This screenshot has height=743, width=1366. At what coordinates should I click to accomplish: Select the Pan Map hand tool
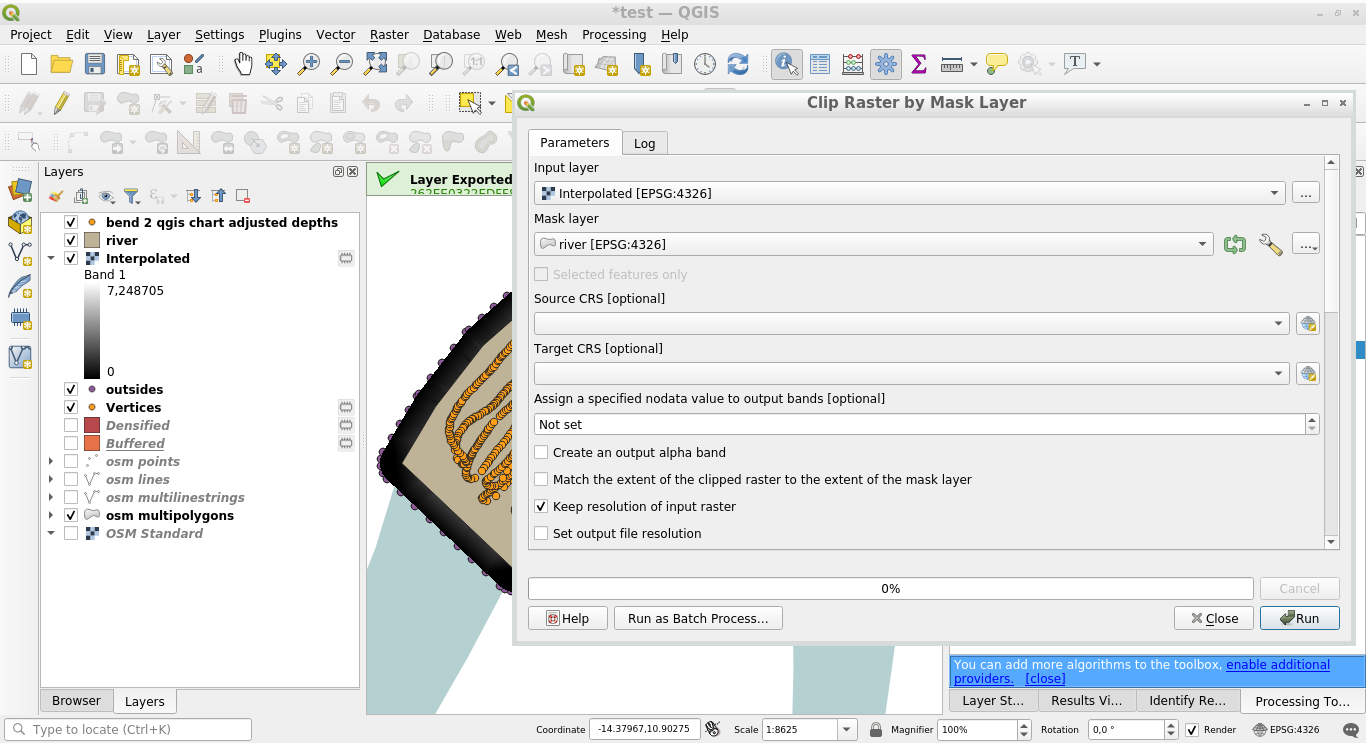tap(243, 64)
